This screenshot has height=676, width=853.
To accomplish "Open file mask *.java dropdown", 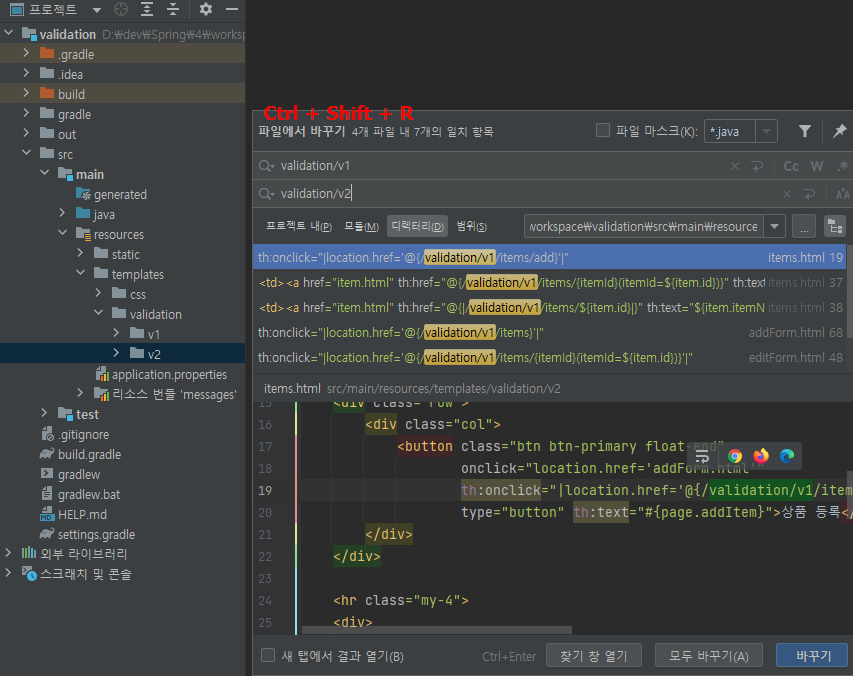I will (767, 131).
